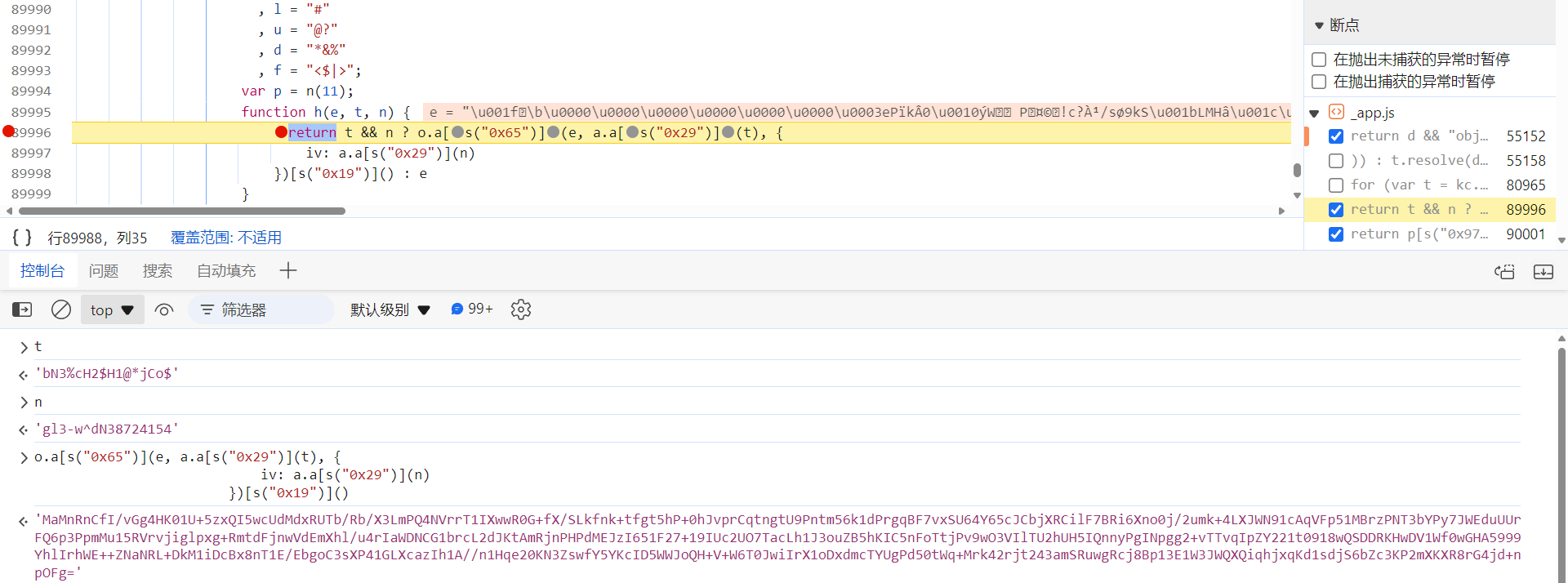Check breakpoint at line 55158
The height and width of the screenshot is (583, 1568).
click(x=1336, y=161)
